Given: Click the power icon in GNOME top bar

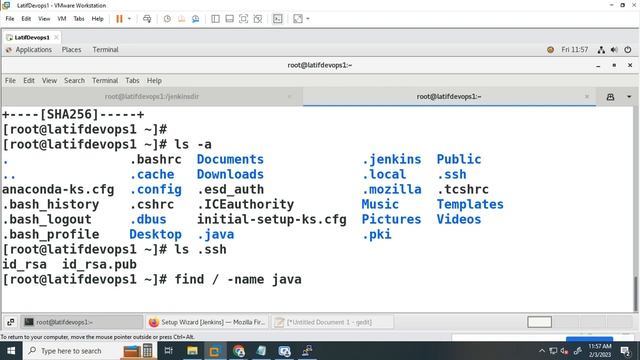Looking at the screenshot, I should click(628, 50).
